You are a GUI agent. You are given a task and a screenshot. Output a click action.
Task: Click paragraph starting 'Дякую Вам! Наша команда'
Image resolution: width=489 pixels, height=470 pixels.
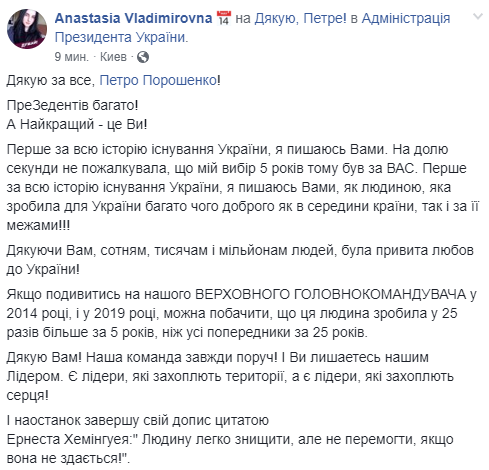click(x=230, y=376)
